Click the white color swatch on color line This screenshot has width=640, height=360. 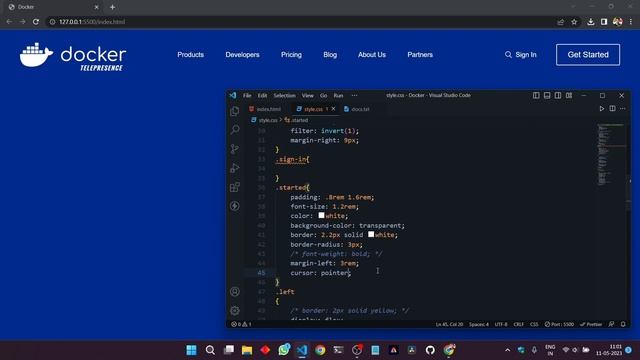point(322,215)
